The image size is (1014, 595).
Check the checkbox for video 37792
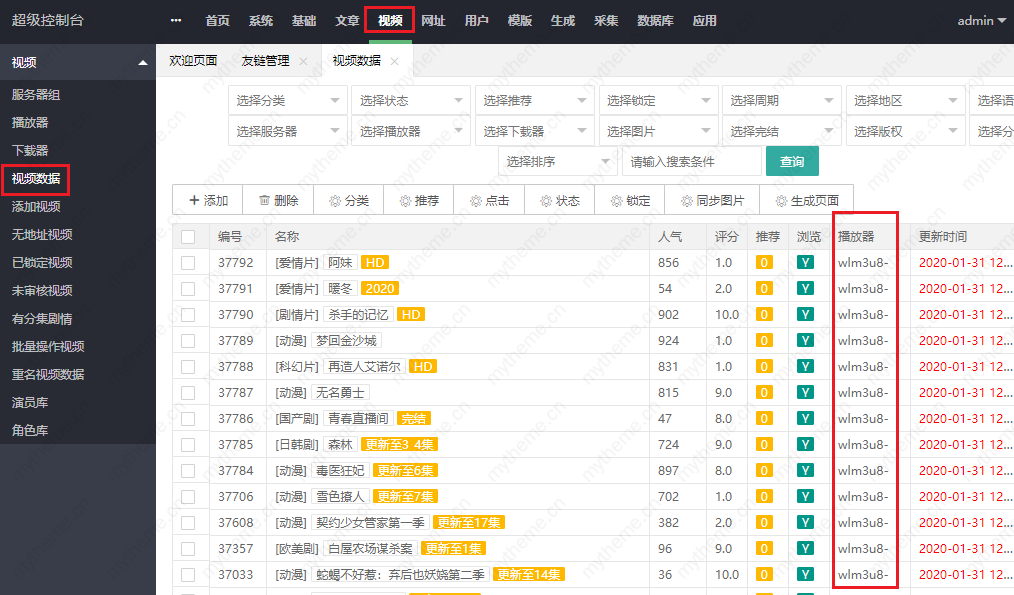click(x=189, y=262)
